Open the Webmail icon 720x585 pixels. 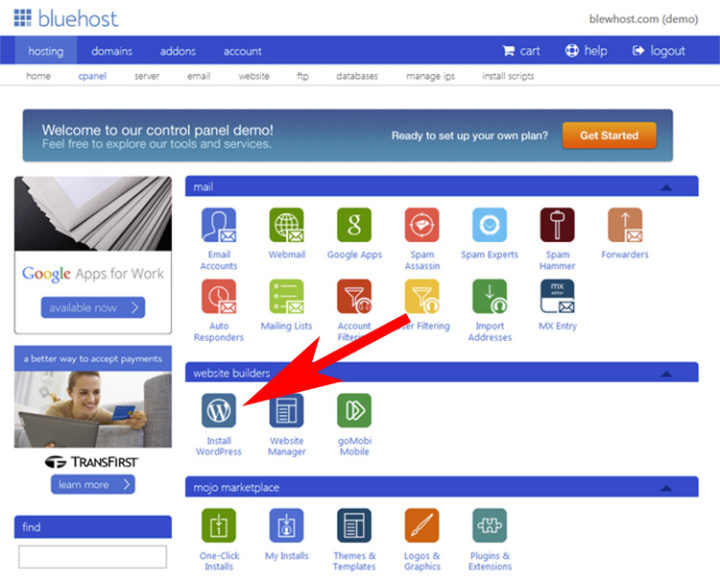pyautogui.click(x=286, y=226)
